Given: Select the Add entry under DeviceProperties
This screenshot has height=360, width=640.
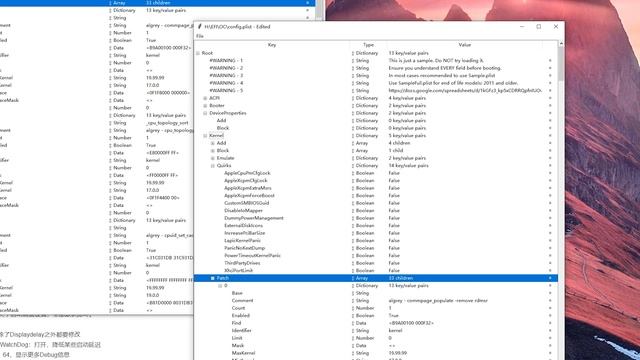Looking at the screenshot, I should coord(221,120).
